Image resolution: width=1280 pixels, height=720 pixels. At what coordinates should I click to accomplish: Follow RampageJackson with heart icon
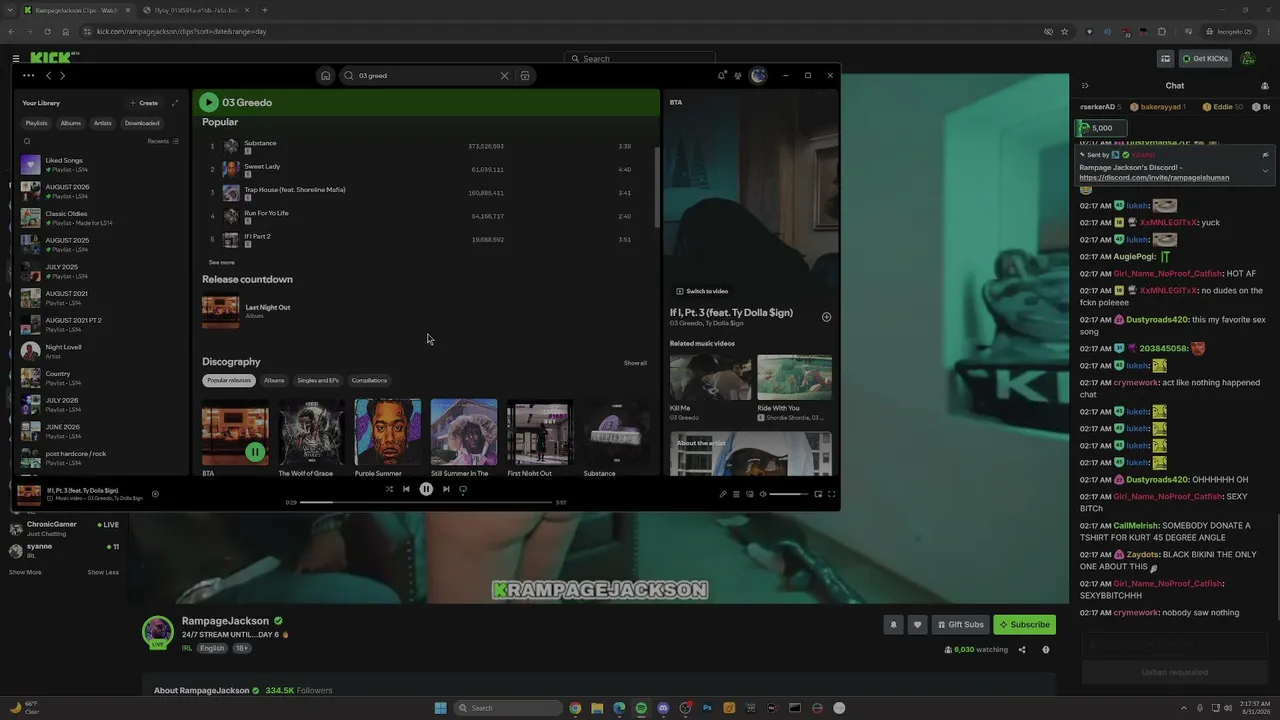(917, 625)
